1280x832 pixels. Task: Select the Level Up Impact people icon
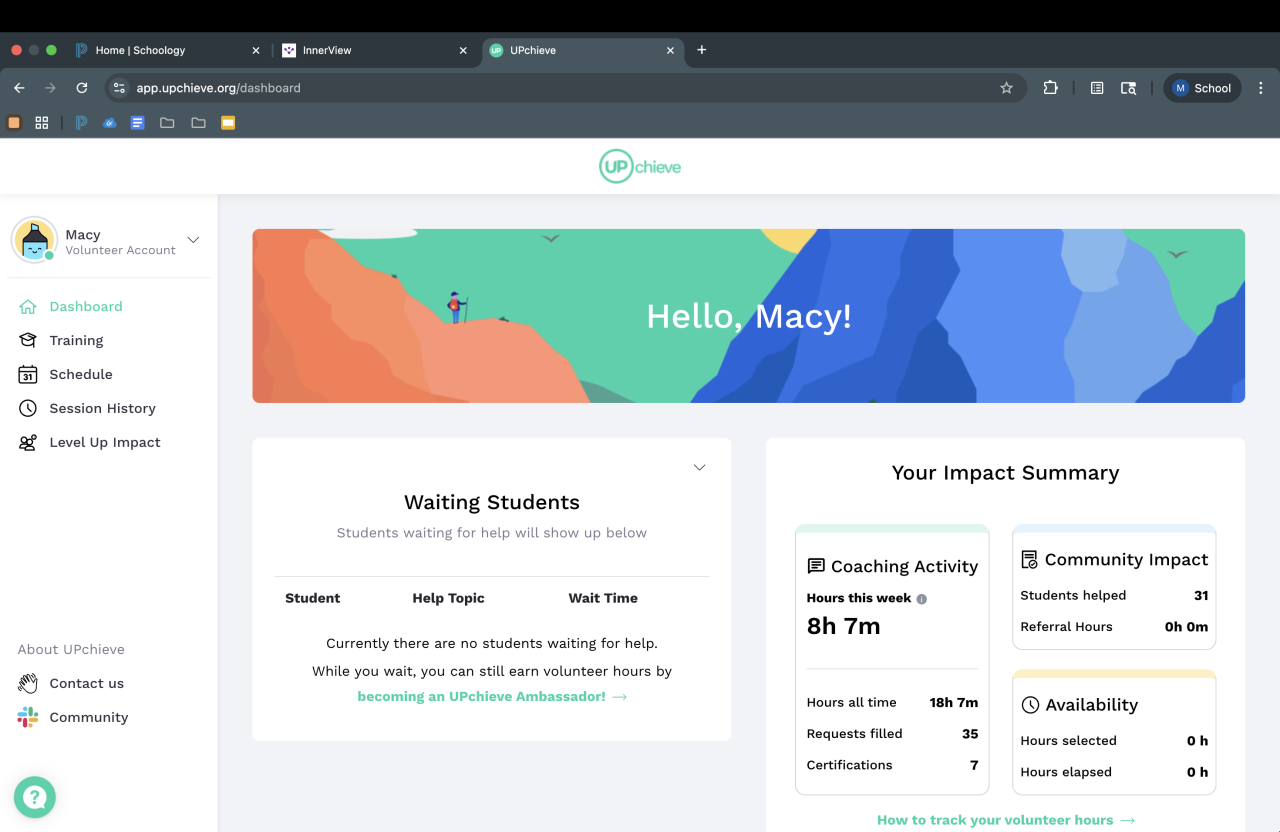tap(28, 443)
